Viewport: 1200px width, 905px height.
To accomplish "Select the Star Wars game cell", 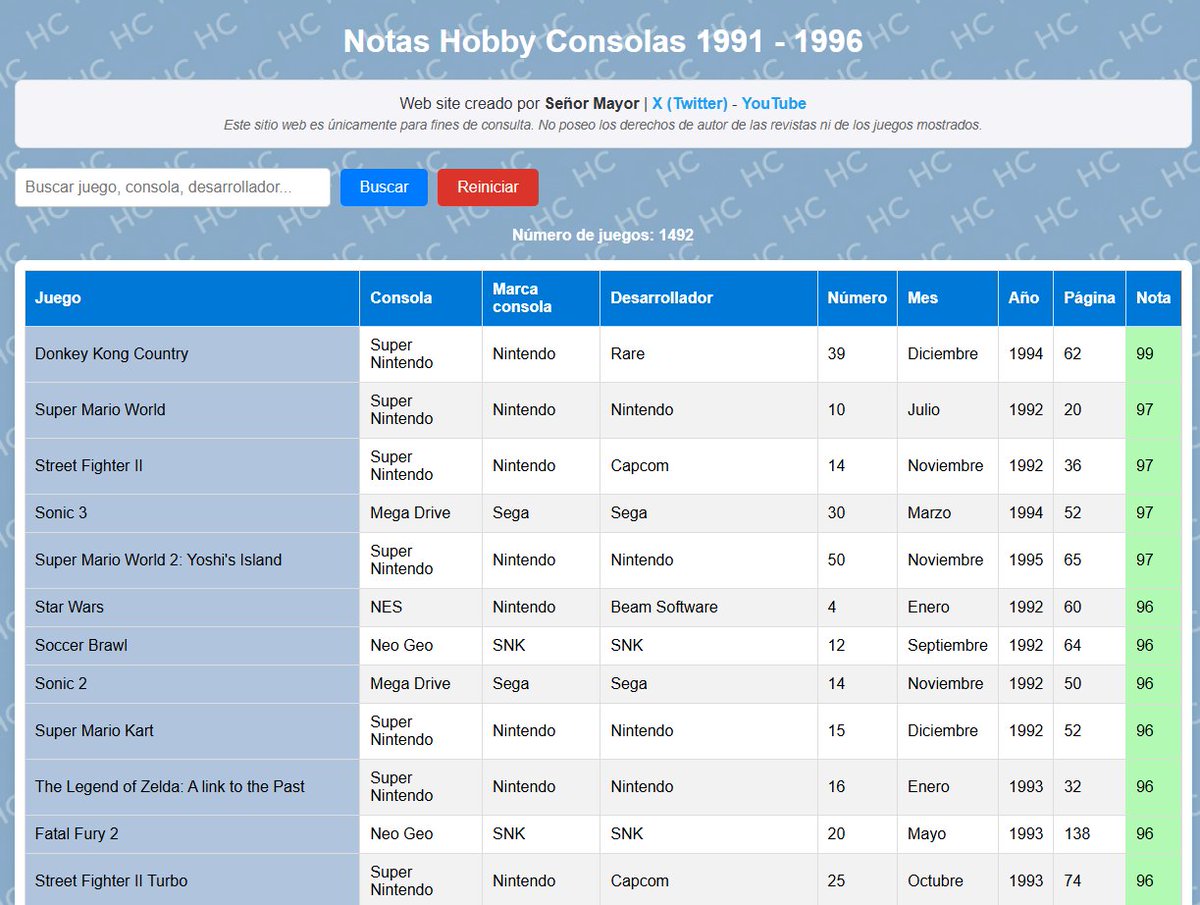I will [x=192, y=607].
